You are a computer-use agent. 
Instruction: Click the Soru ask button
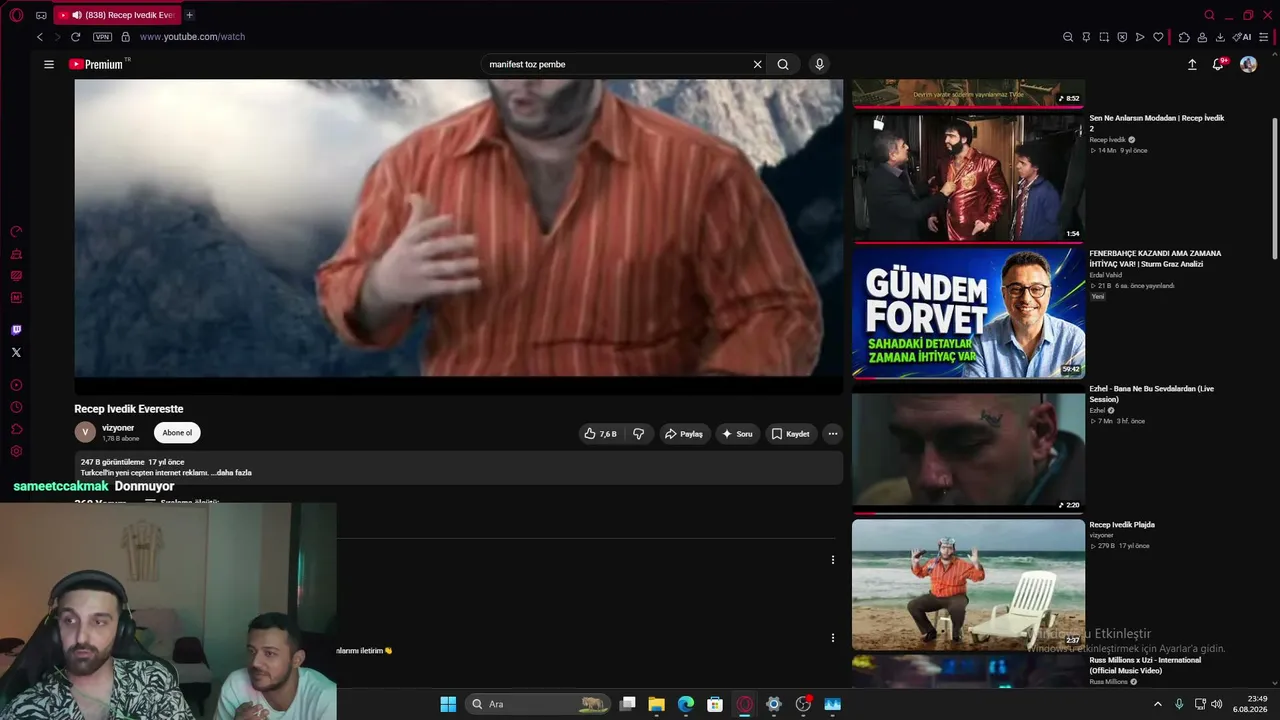(738, 434)
